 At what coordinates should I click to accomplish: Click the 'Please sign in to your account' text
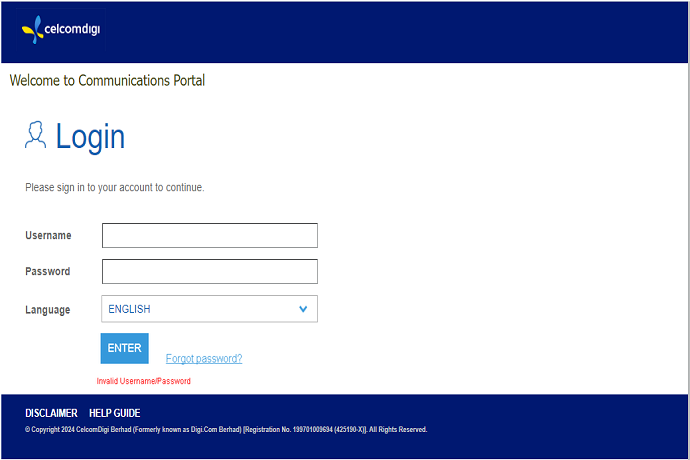click(x=115, y=188)
